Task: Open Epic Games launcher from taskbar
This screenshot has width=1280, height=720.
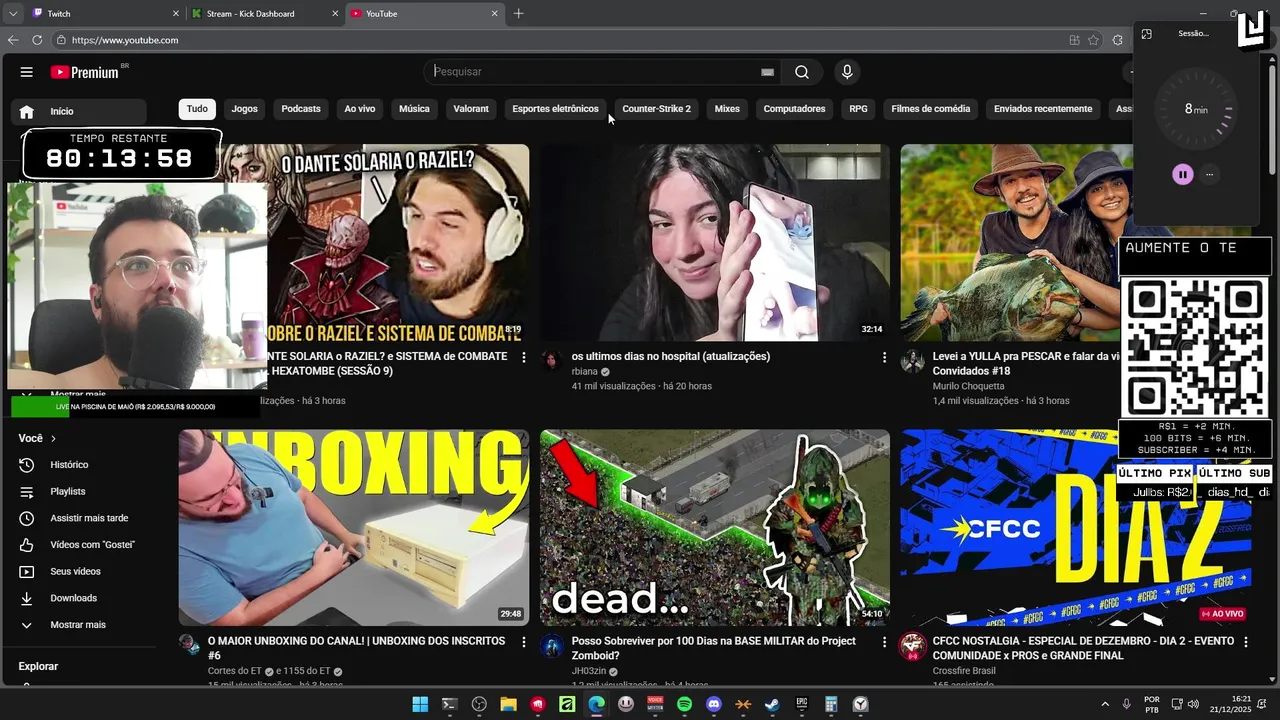Action: [802, 704]
